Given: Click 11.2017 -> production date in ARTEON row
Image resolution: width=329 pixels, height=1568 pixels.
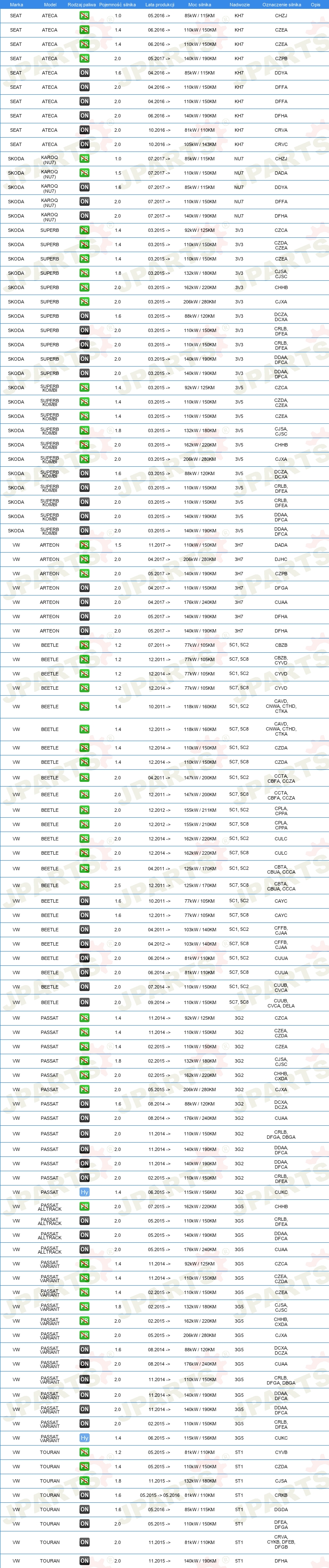Looking at the screenshot, I should 159,545.
